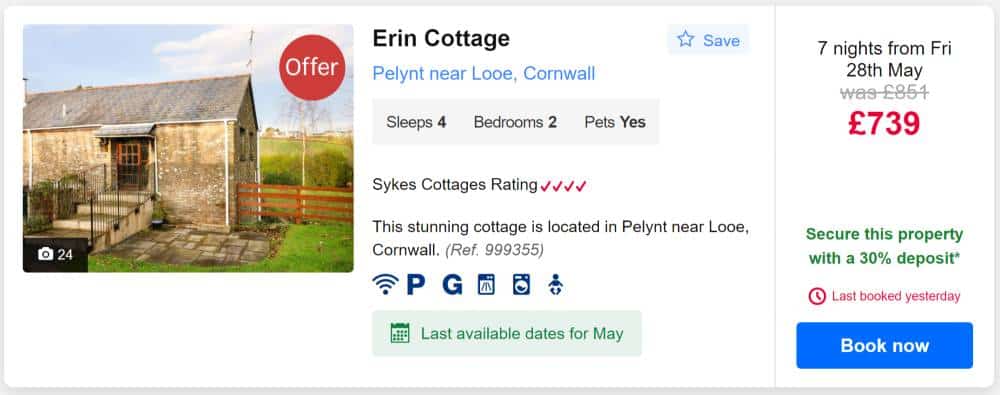This screenshot has width=1000, height=395.
Task: Click the Last available dates for May banner
Action: (507, 333)
